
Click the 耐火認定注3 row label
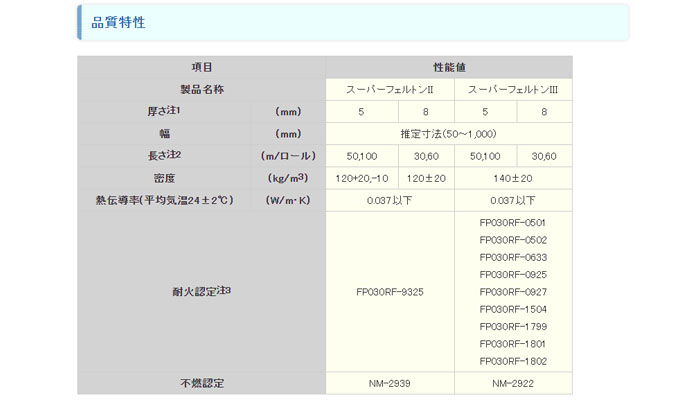201,291
